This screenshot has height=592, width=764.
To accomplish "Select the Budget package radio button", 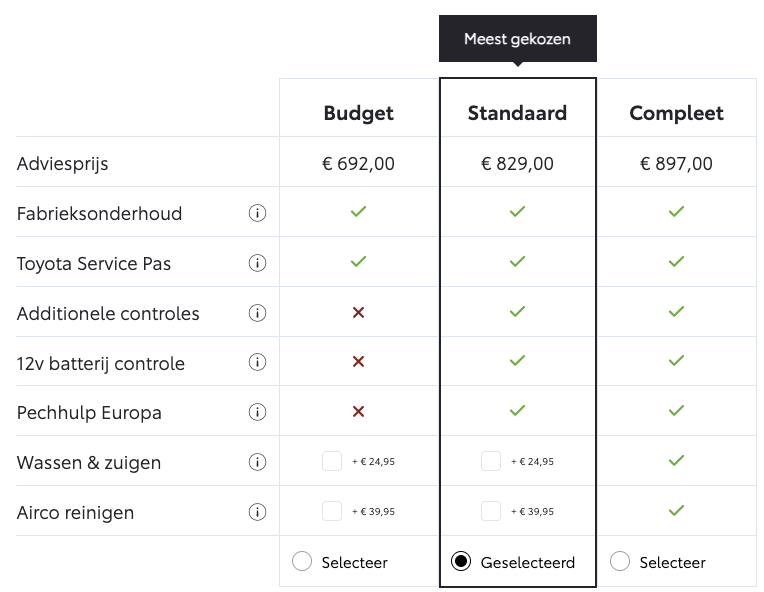I will tap(302, 562).
